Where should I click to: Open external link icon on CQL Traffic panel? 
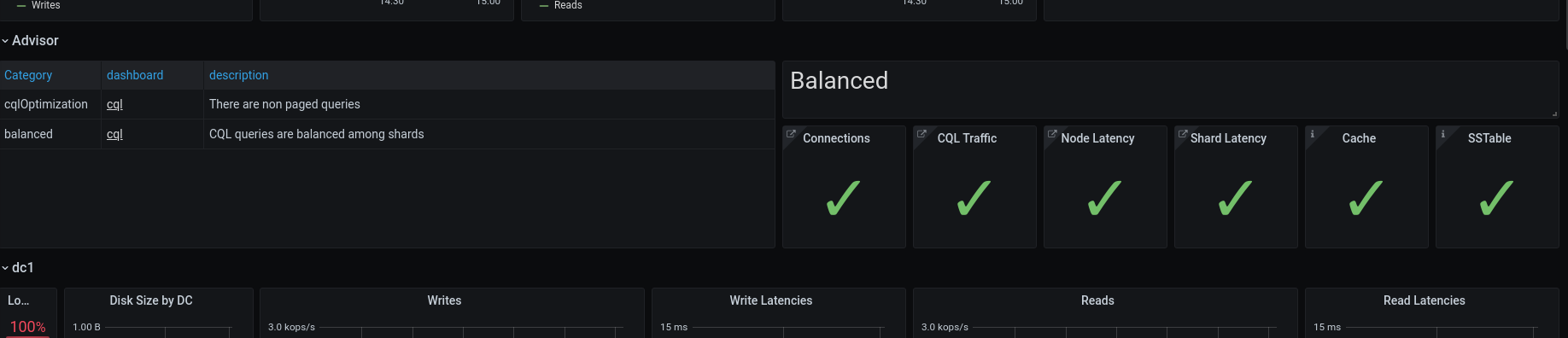click(921, 134)
